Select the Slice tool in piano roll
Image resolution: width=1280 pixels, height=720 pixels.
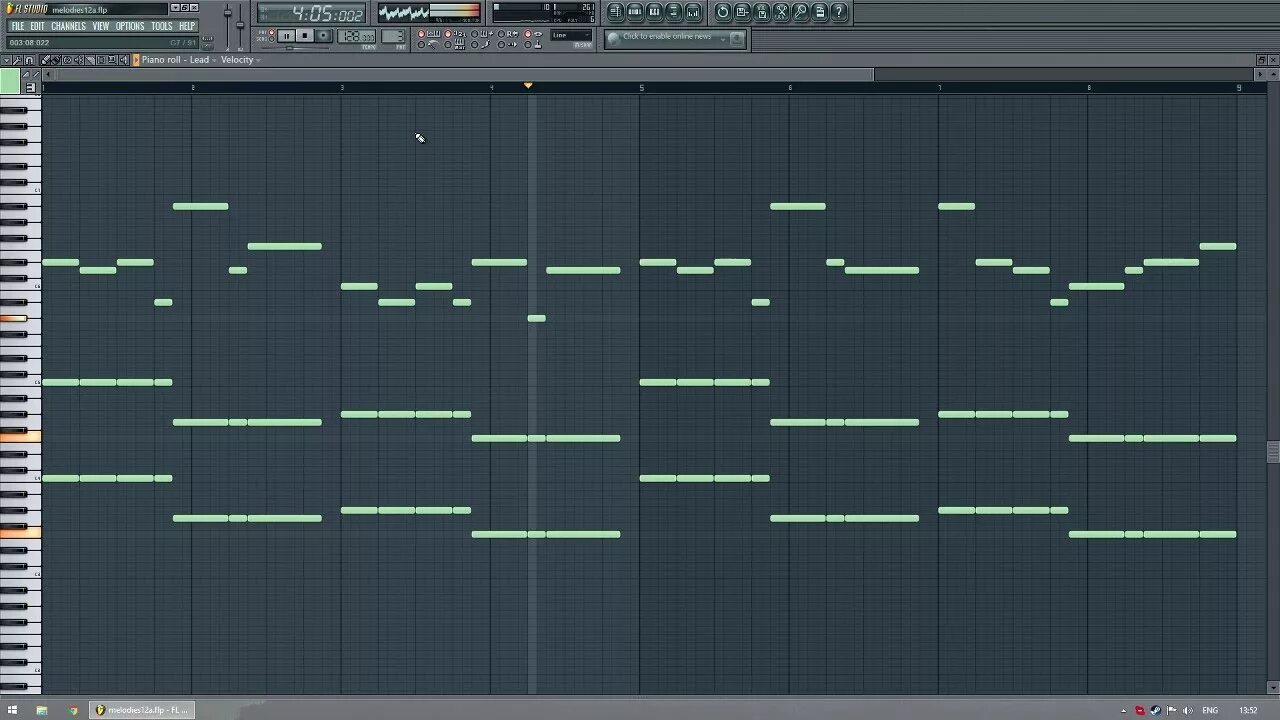pyautogui.click(x=90, y=60)
